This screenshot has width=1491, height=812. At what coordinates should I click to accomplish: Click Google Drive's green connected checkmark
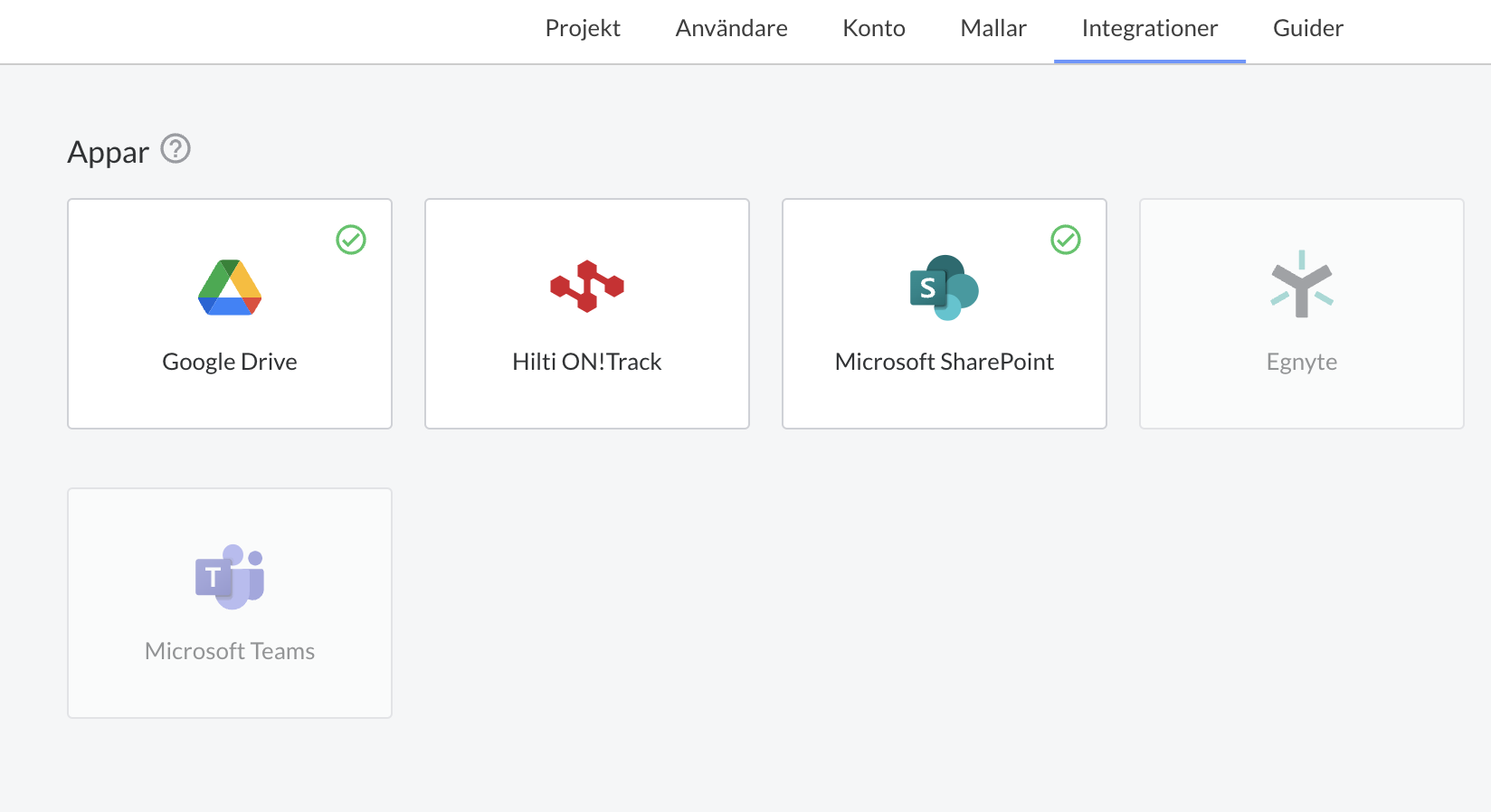(x=351, y=240)
